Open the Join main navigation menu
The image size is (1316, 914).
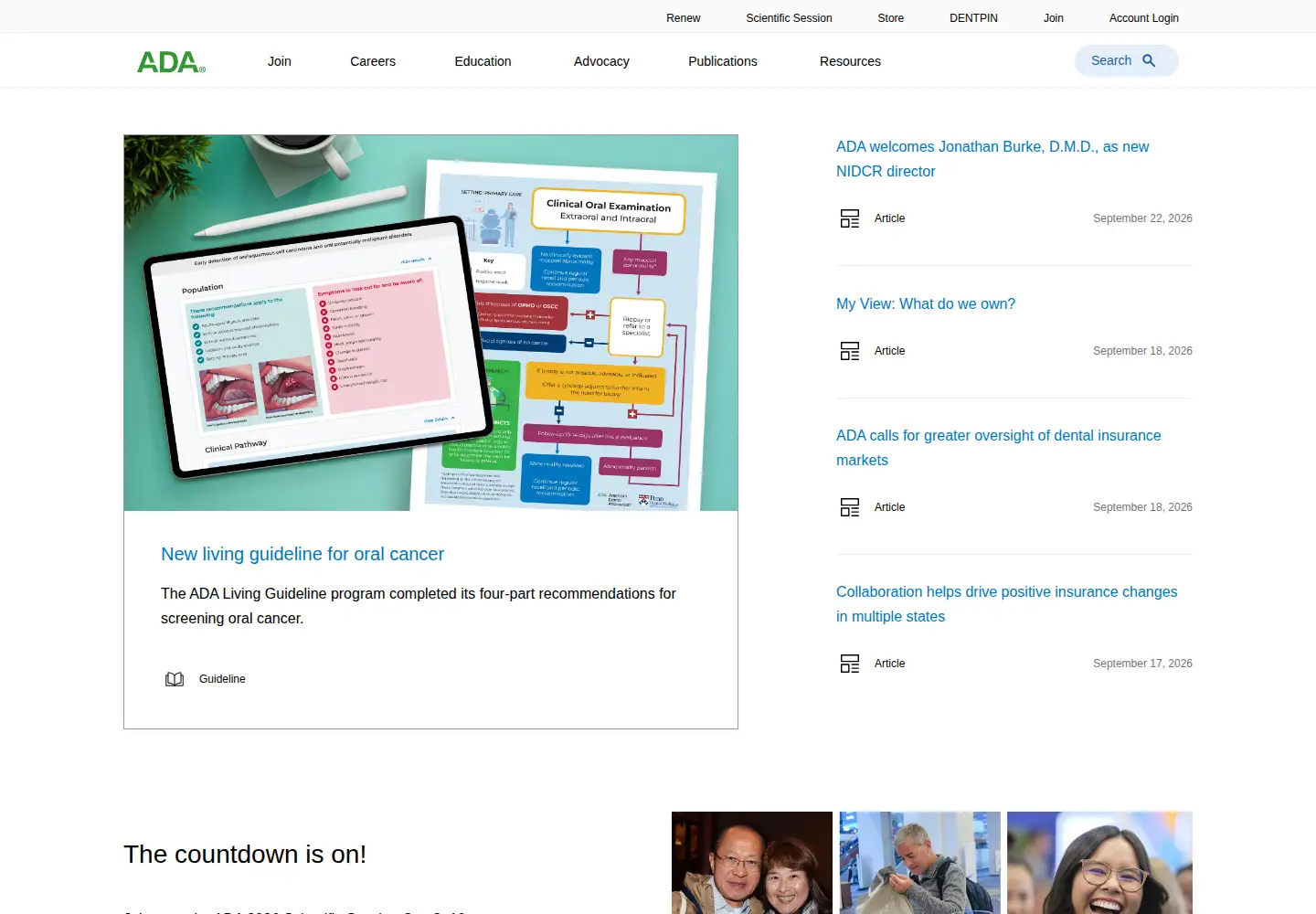pyautogui.click(x=280, y=61)
